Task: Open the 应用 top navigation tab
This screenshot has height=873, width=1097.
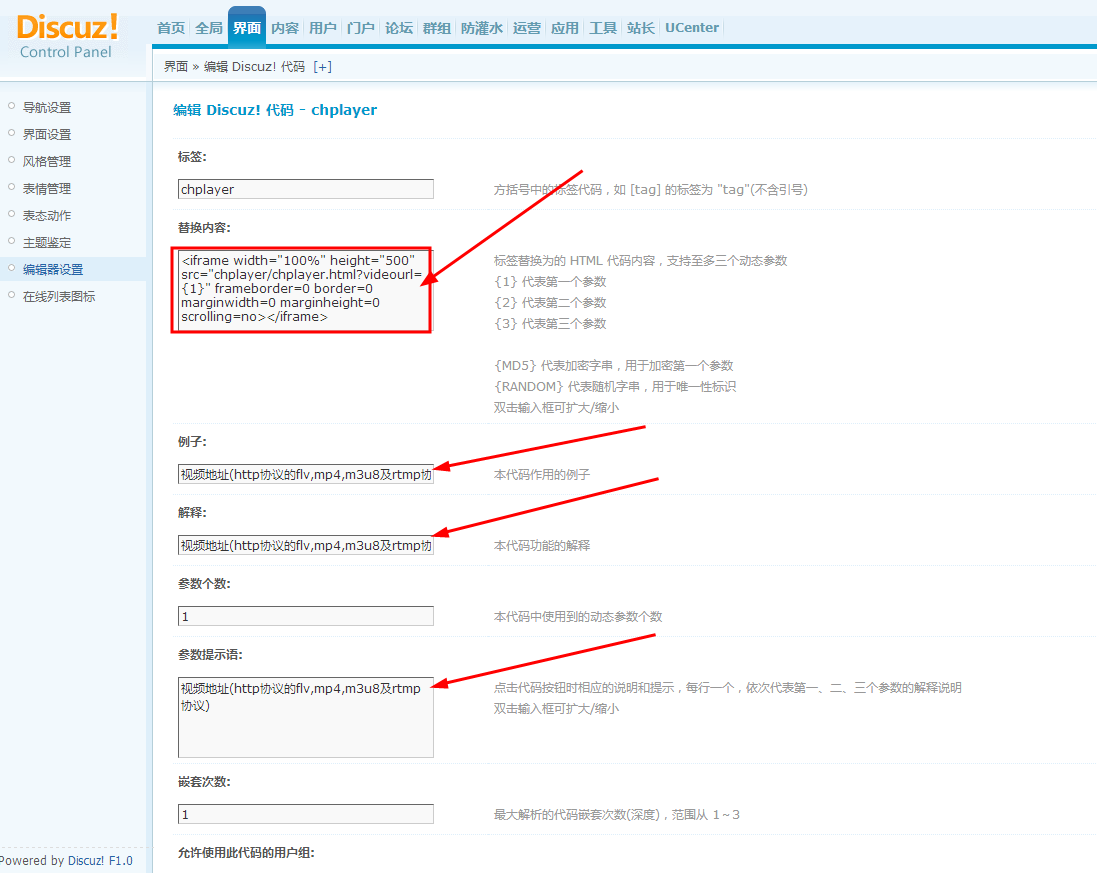Action: pyautogui.click(x=565, y=28)
